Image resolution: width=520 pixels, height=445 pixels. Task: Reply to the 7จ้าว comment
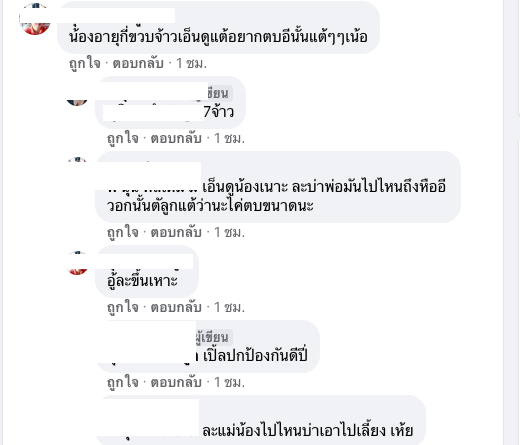(176, 138)
